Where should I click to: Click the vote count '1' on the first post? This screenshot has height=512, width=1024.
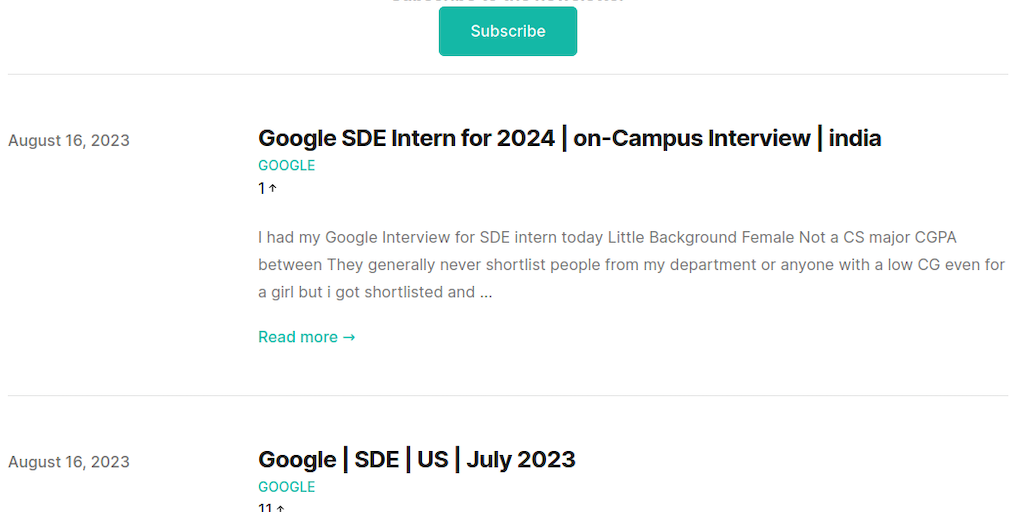[262, 188]
